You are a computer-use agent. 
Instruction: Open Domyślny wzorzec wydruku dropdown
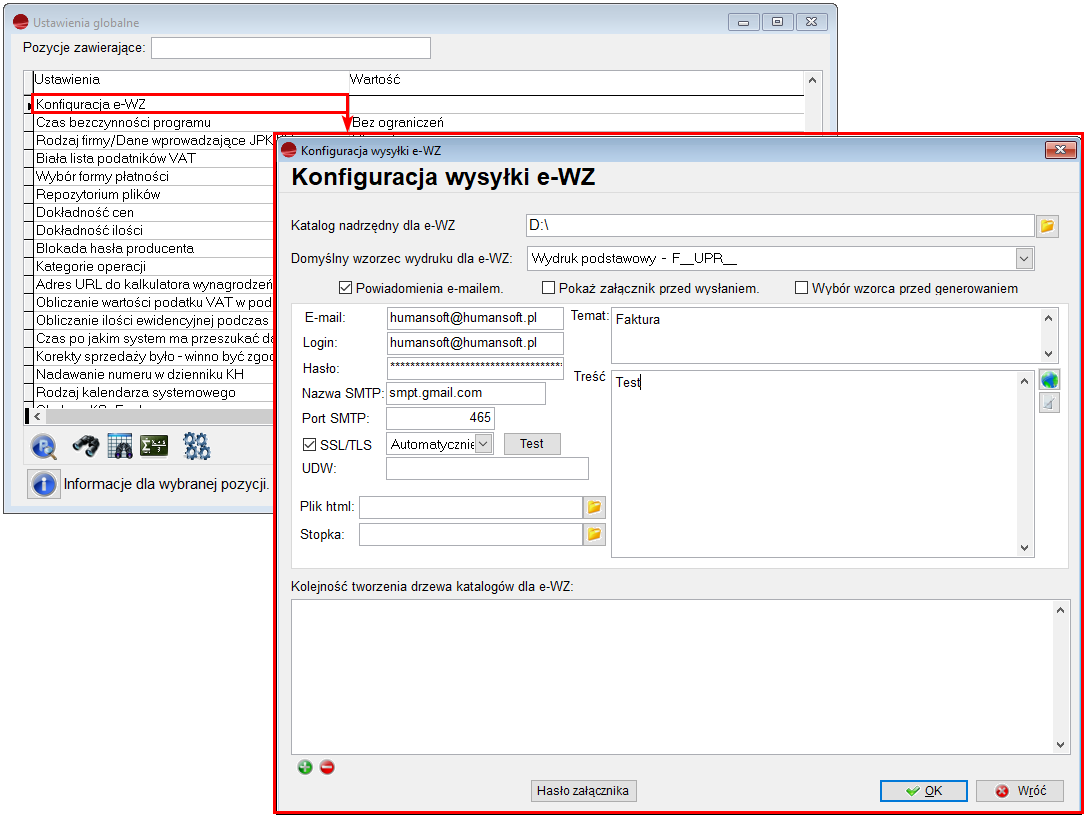1024,259
